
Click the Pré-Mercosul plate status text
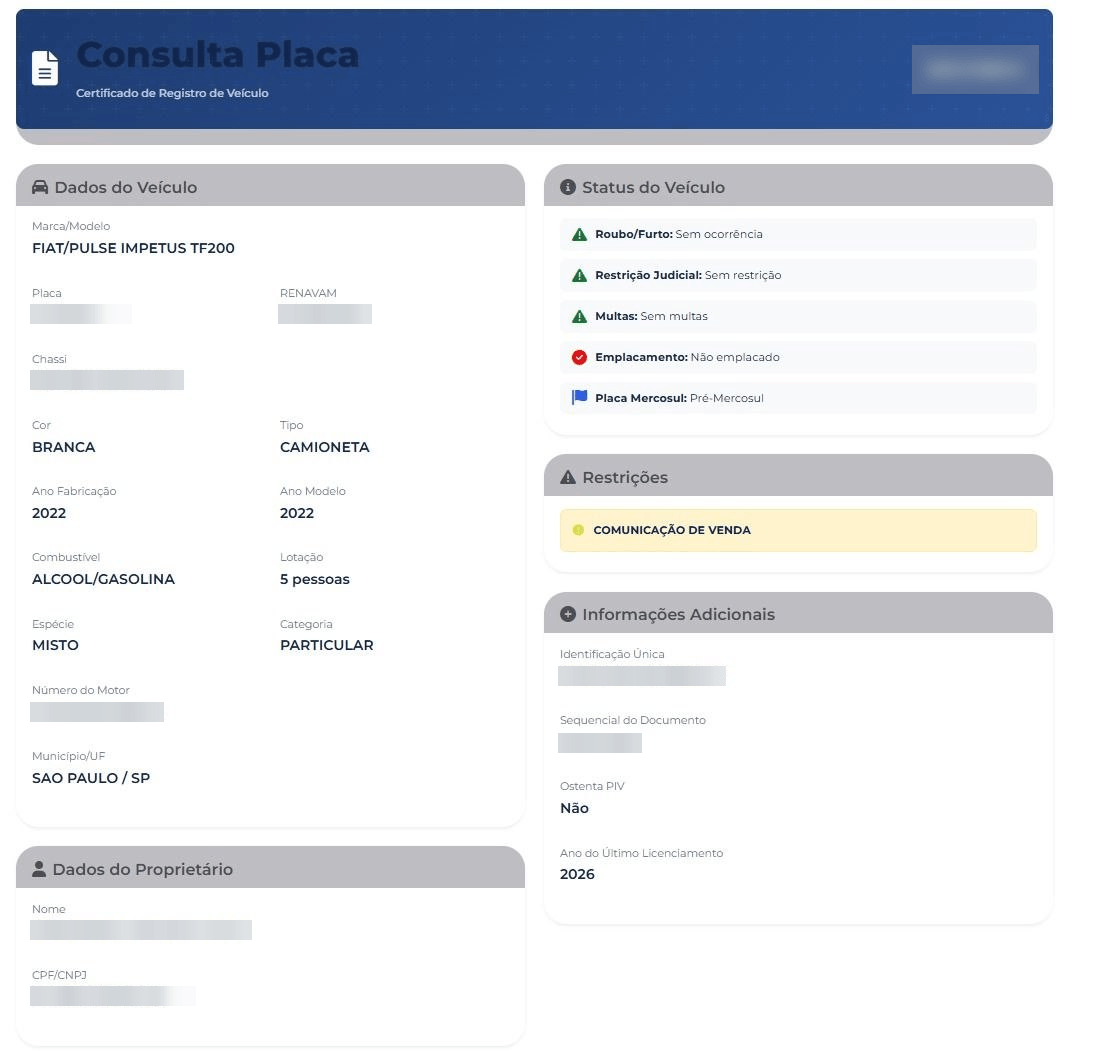point(727,398)
